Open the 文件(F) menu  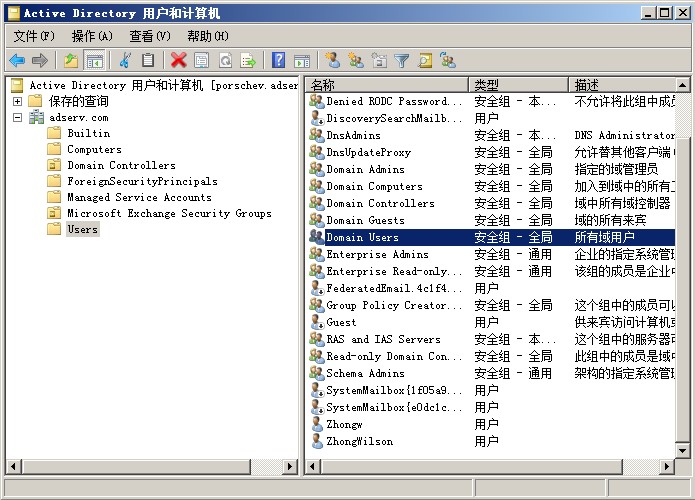tap(34, 36)
